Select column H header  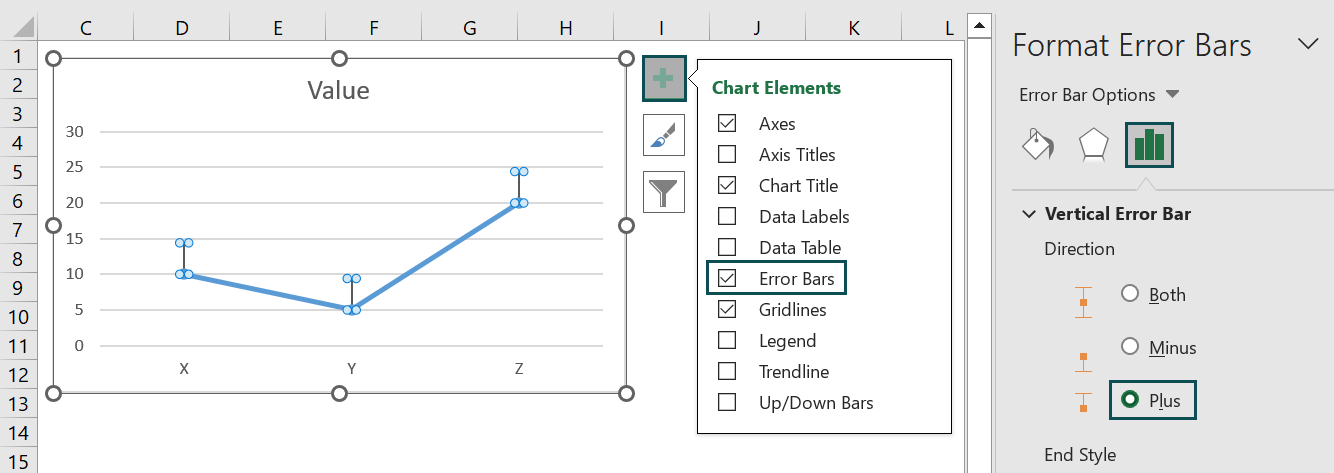(x=566, y=29)
